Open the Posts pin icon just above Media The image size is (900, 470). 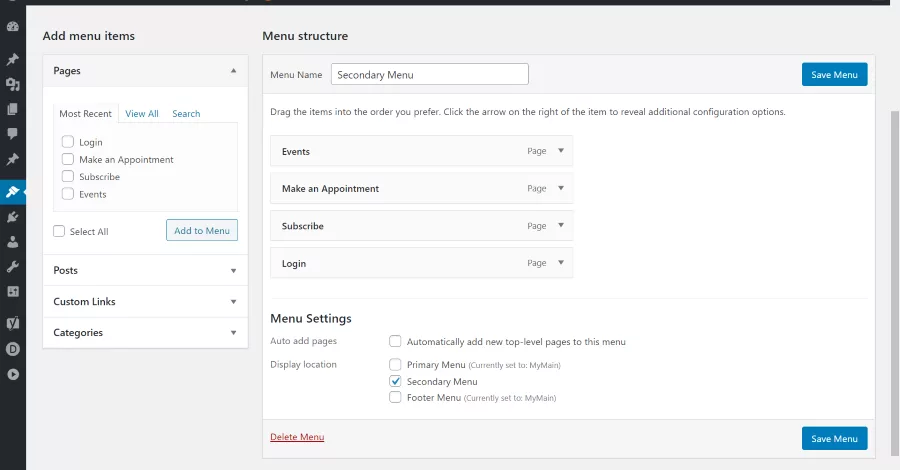pos(13,60)
